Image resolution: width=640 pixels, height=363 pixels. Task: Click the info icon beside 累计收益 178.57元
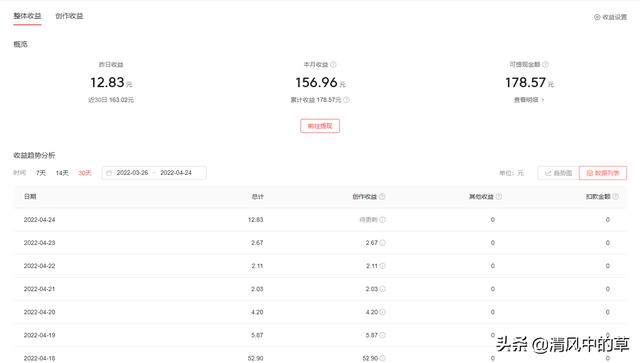346,100
